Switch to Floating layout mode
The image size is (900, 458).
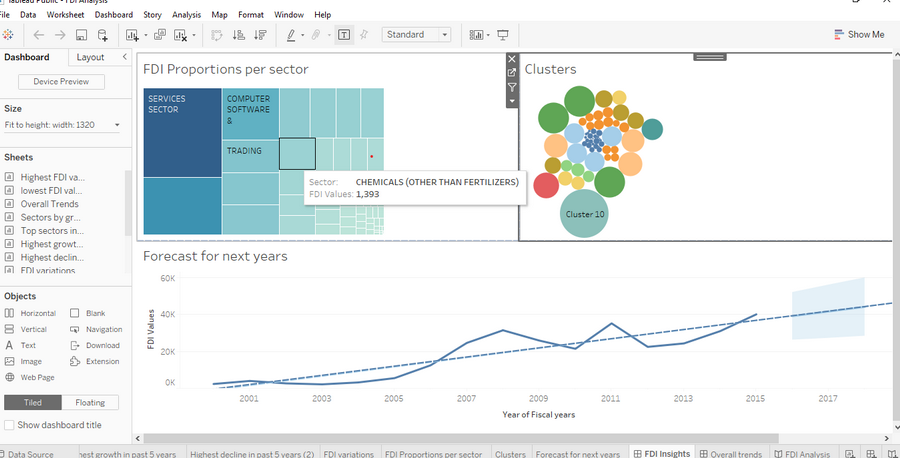[x=90, y=402]
